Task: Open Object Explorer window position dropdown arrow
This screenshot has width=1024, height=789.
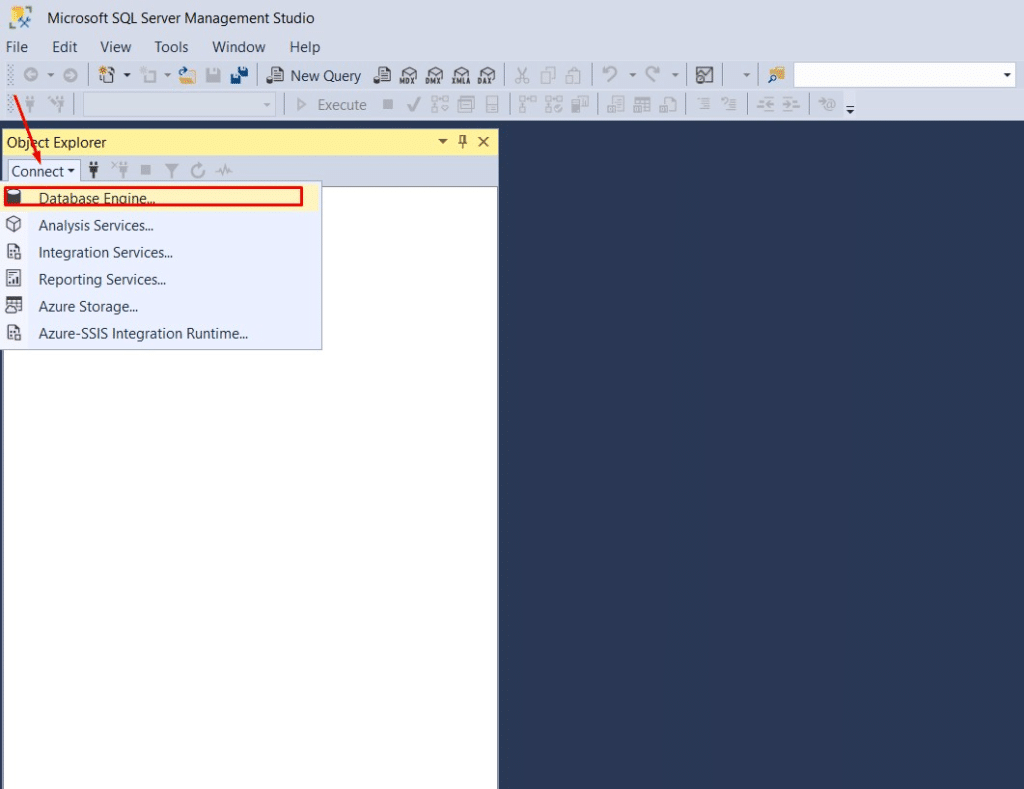Action: click(x=443, y=142)
